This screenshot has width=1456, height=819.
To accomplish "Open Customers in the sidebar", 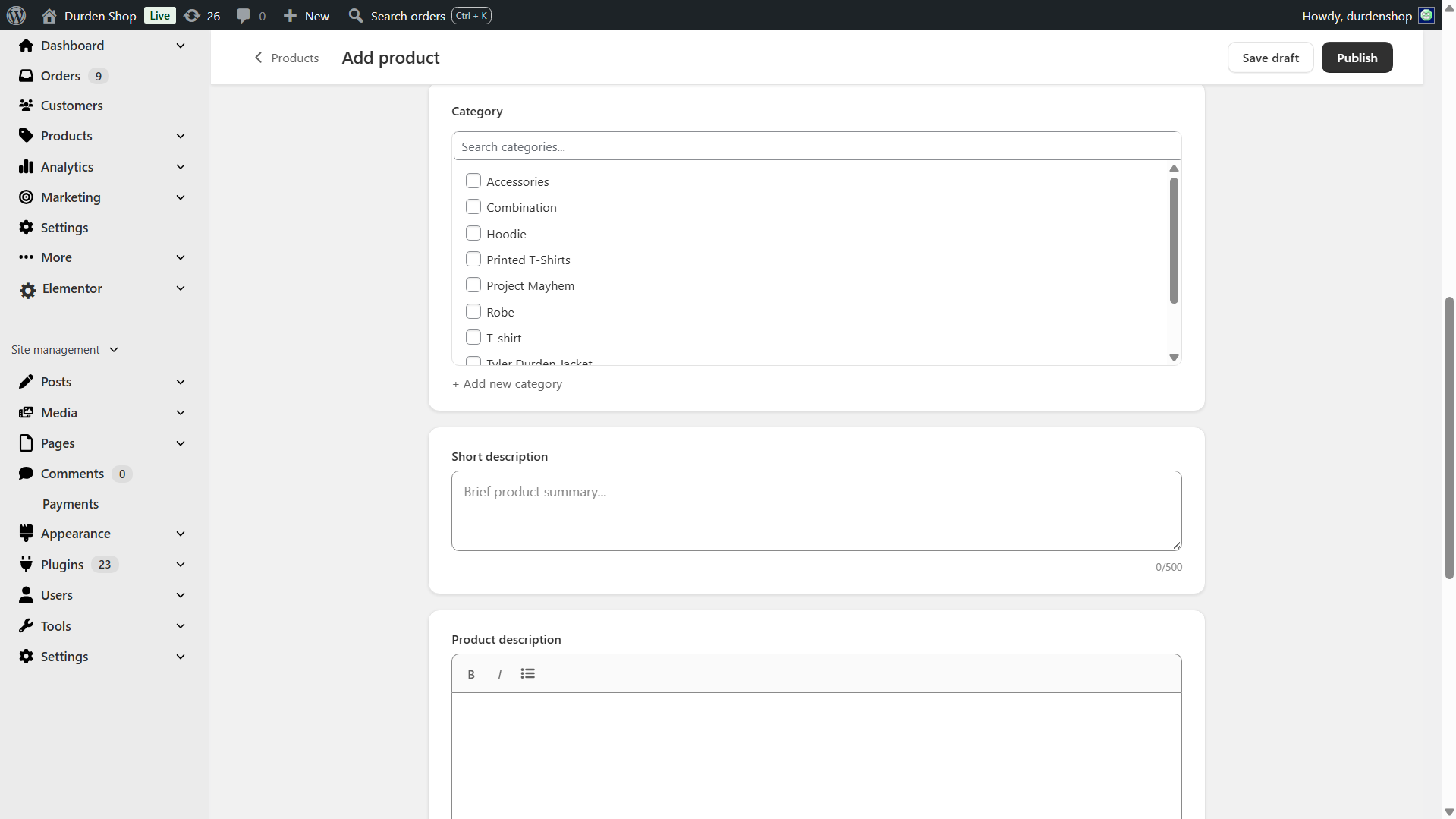I will [71, 106].
